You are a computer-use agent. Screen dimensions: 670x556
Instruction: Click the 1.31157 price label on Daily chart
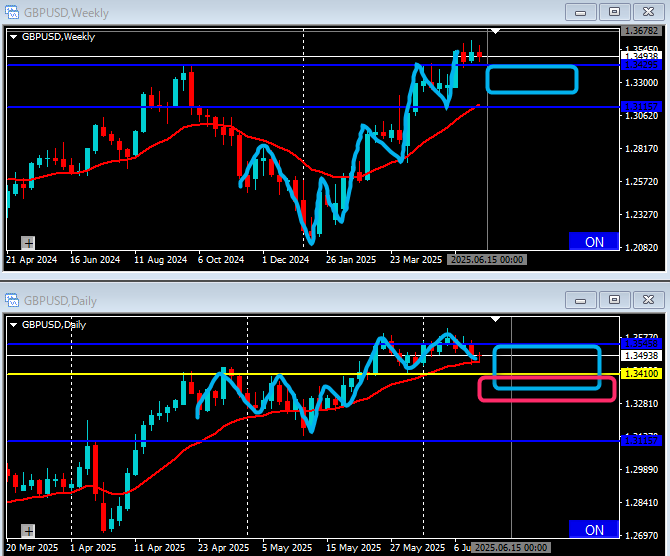coord(641,441)
